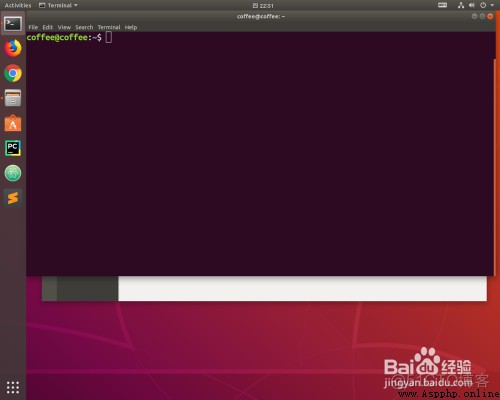Open the Search menu
Screen dimensions: 500x400
[x=84, y=27]
